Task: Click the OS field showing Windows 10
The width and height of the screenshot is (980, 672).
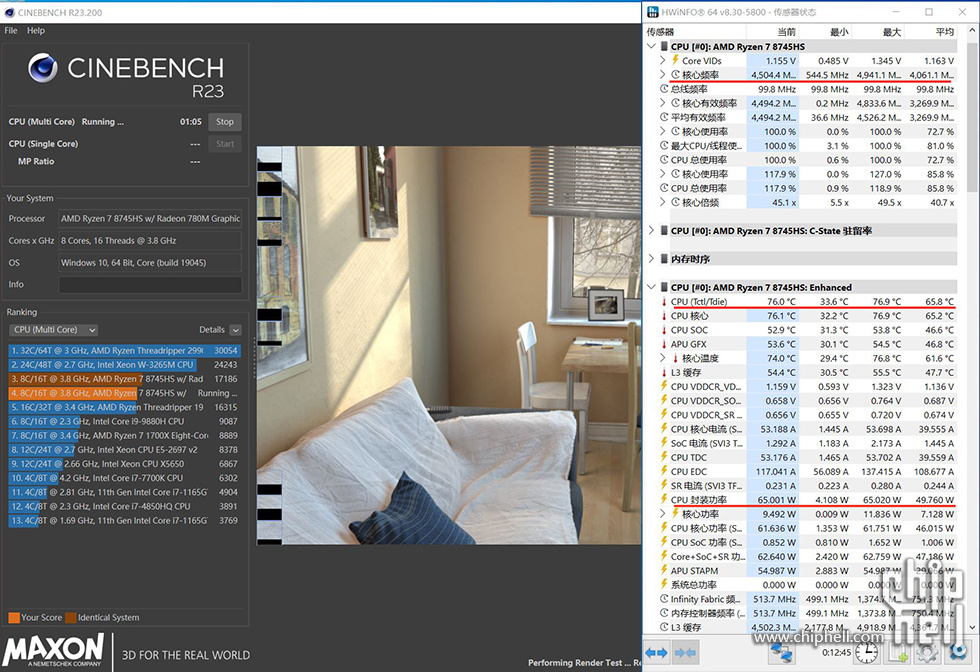Action: pyautogui.click(x=150, y=263)
